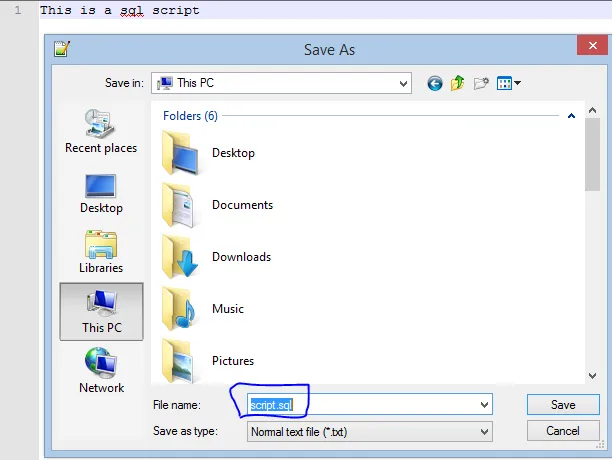612x460 pixels.
Task: Open Network in the places sidebar
Action: [101, 370]
